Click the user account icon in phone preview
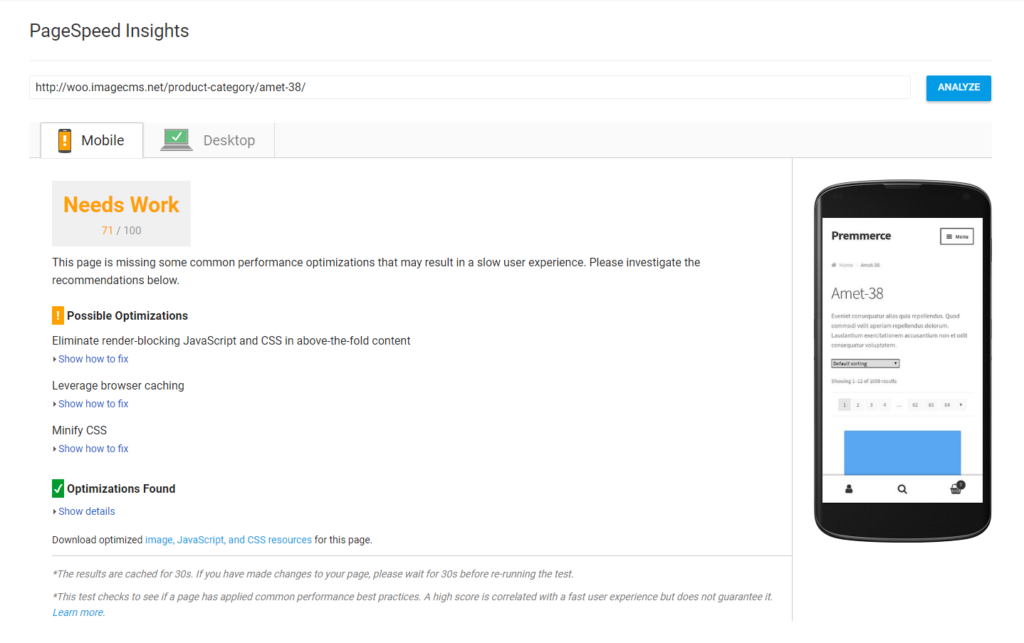The image size is (1024, 643). click(849, 489)
